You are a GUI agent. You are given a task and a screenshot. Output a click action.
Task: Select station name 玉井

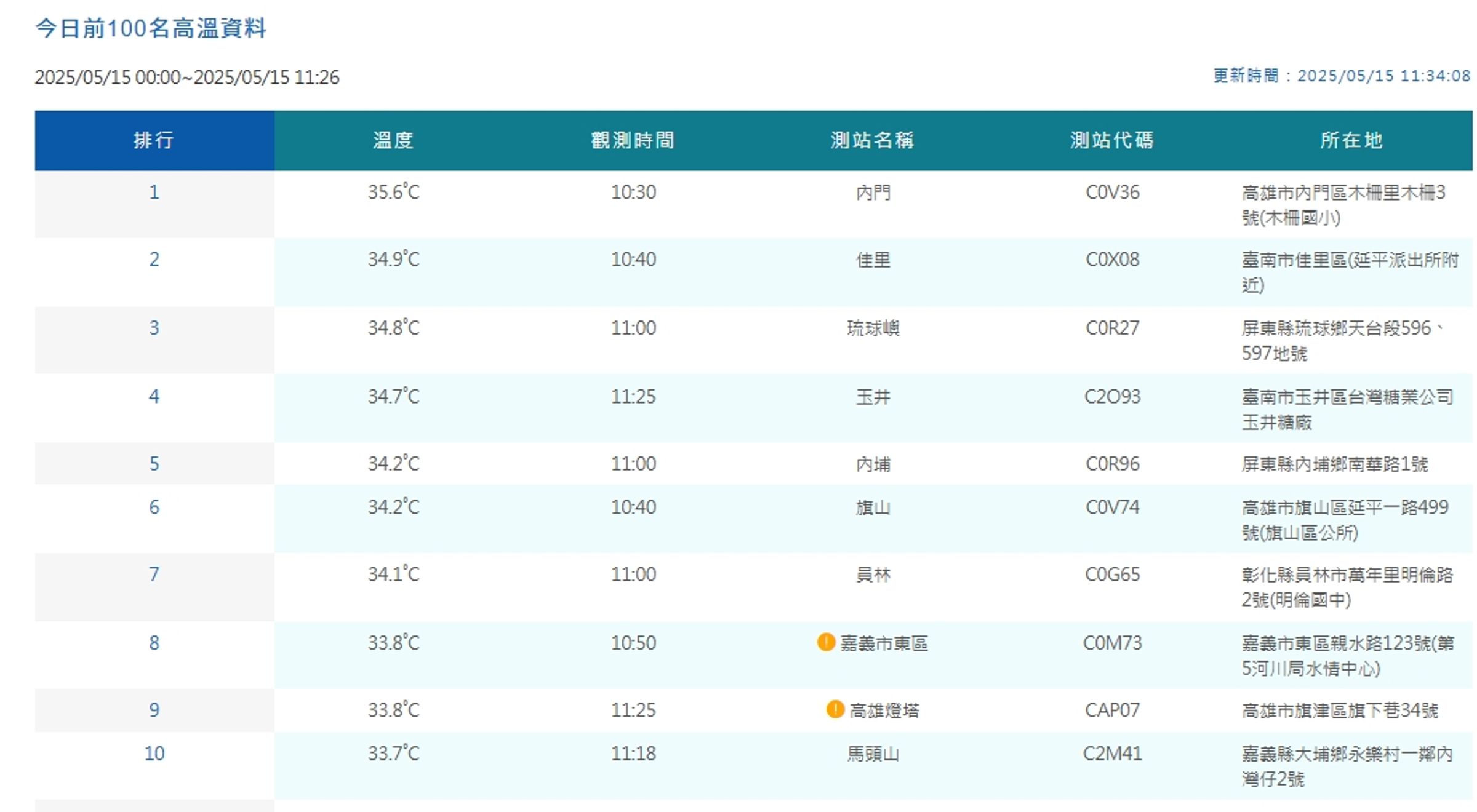(873, 397)
